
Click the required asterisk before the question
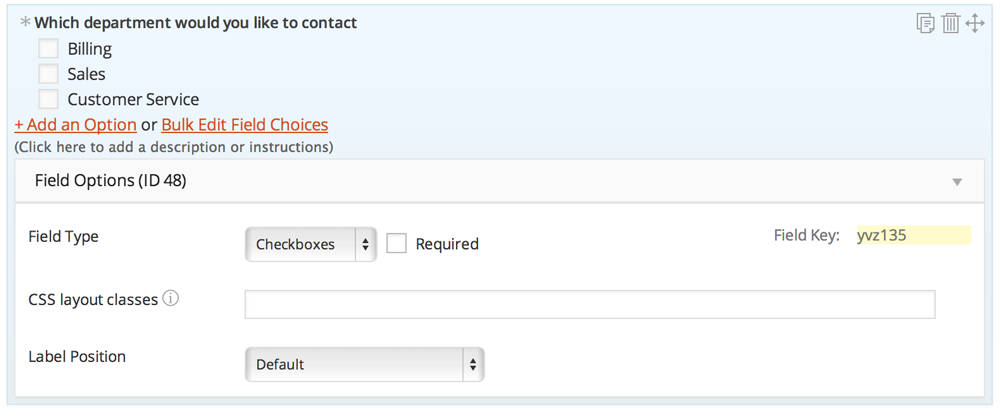[x=25, y=23]
